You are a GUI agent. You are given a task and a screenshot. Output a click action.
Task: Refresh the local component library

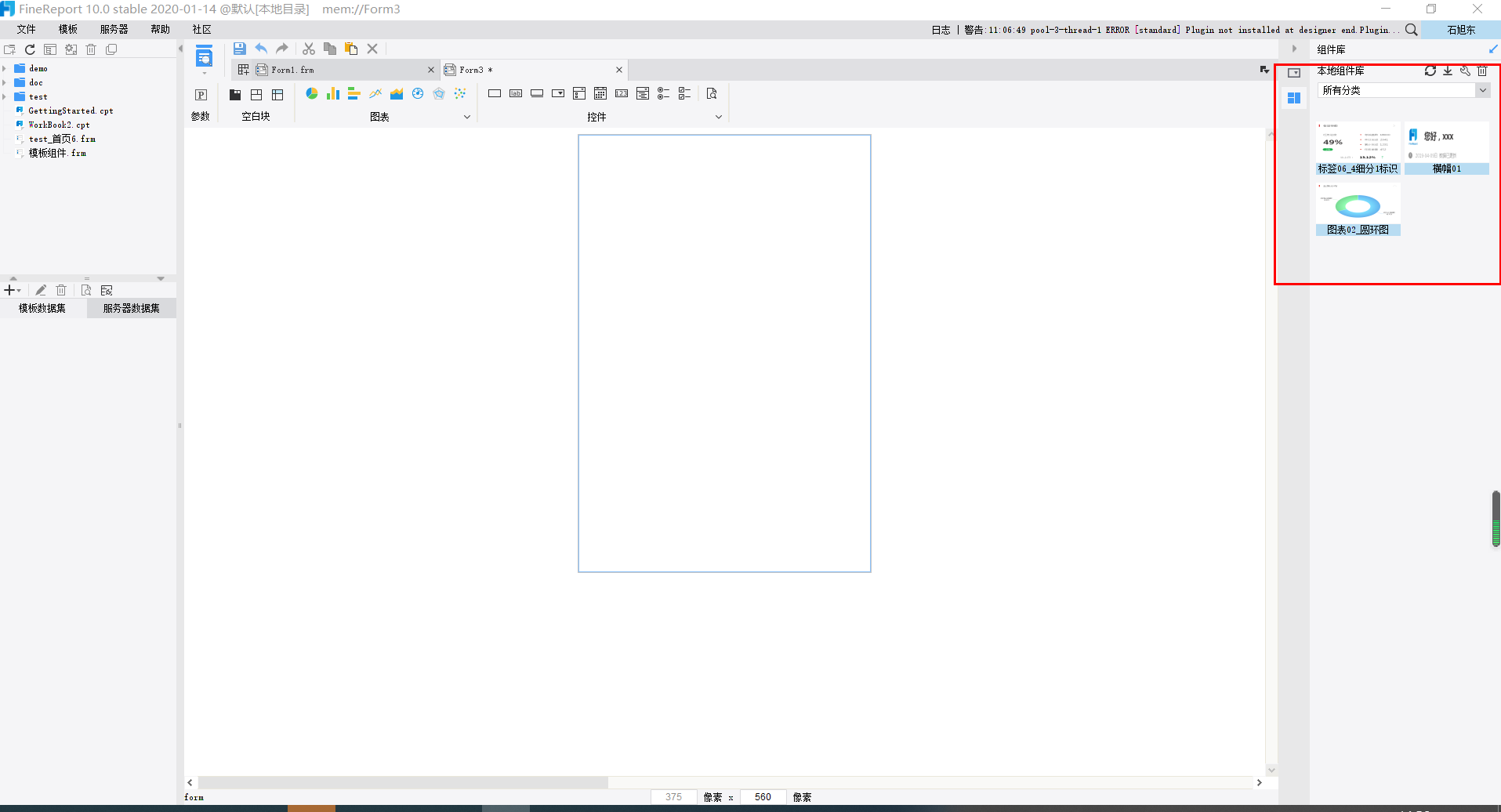point(1430,71)
